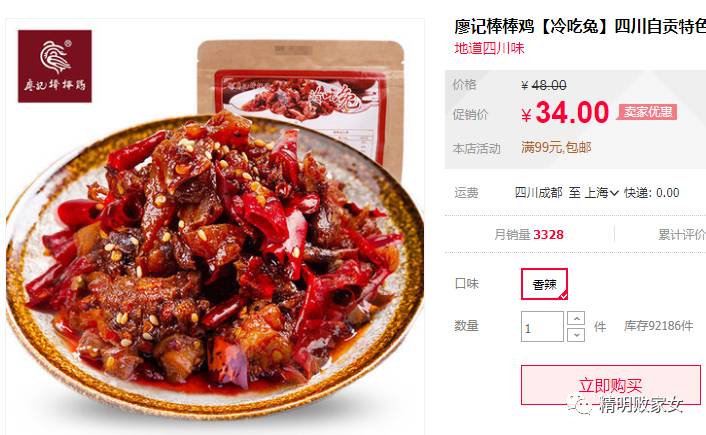This screenshot has height=435, width=706.
Task: Decrease quantity with the down arrow
Action: point(576,335)
